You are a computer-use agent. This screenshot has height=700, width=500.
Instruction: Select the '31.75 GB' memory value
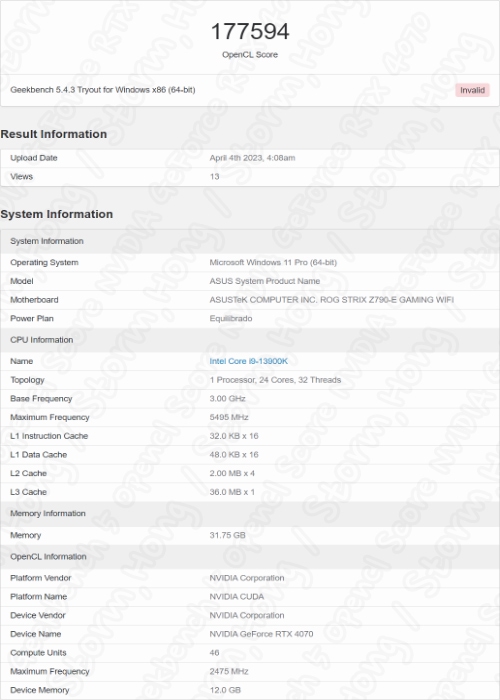[x=228, y=535]
